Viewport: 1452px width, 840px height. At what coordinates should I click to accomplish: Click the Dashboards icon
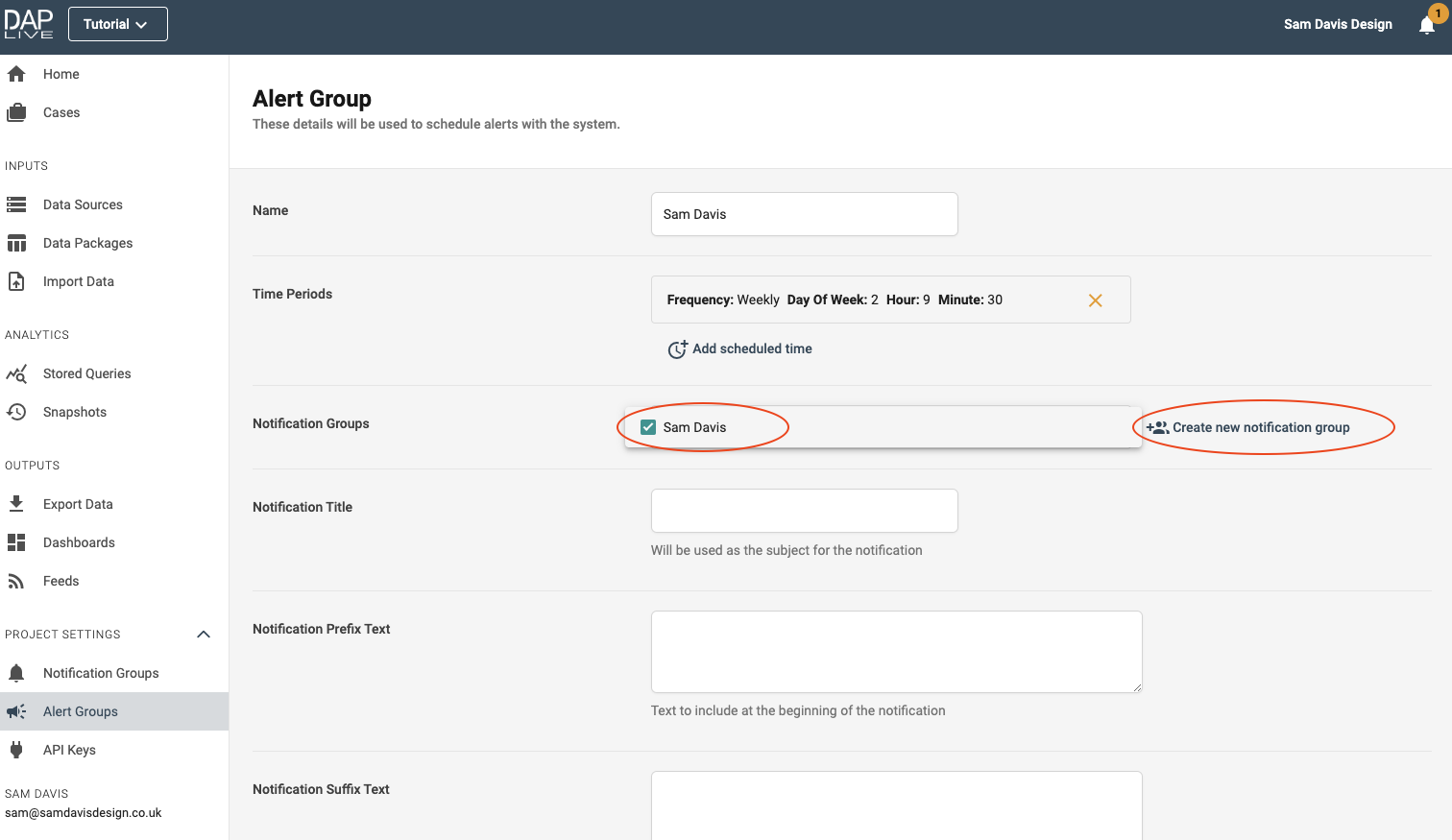pyautogui.click(x=16, y=542)
